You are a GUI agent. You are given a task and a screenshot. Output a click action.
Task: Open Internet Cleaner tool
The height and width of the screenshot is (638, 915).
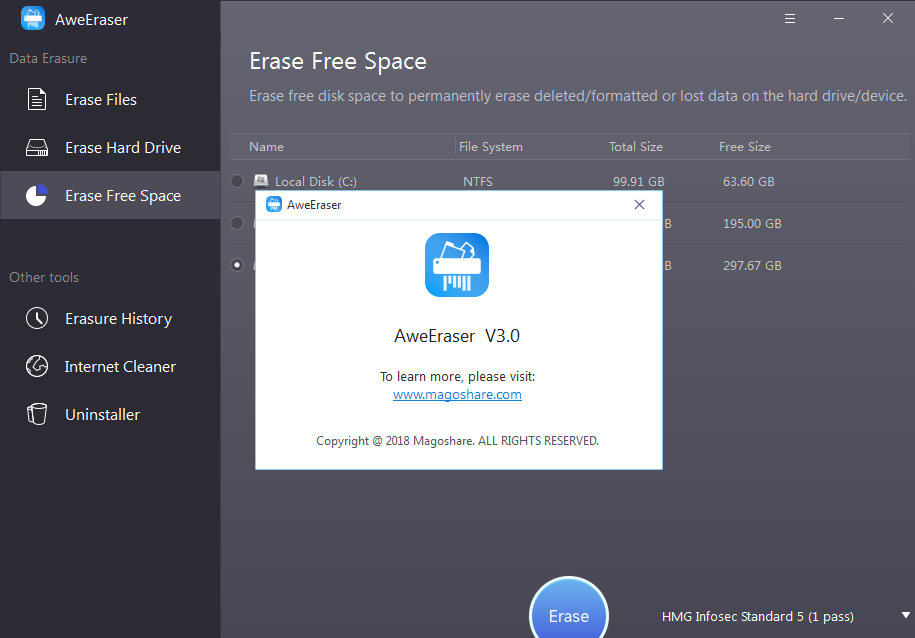click(110, 366)
